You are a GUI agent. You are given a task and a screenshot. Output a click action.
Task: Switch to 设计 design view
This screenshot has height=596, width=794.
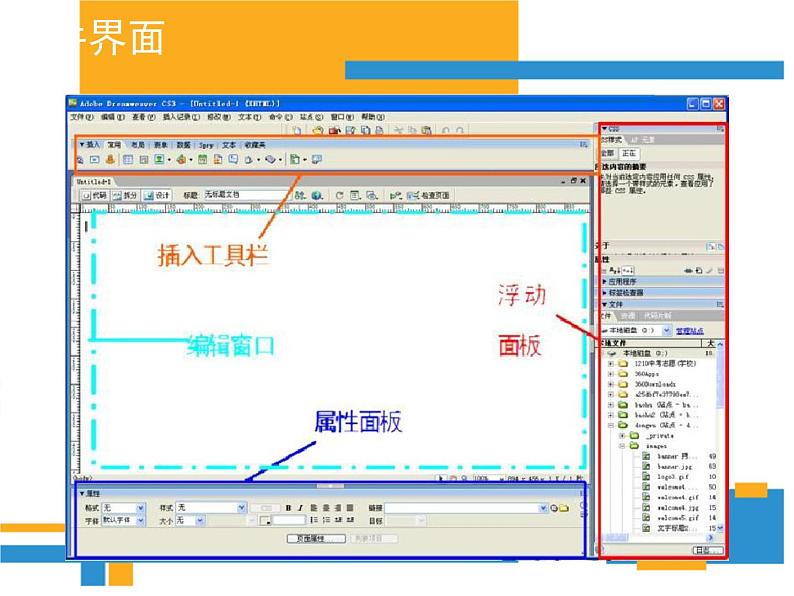[x=156, y=195]
